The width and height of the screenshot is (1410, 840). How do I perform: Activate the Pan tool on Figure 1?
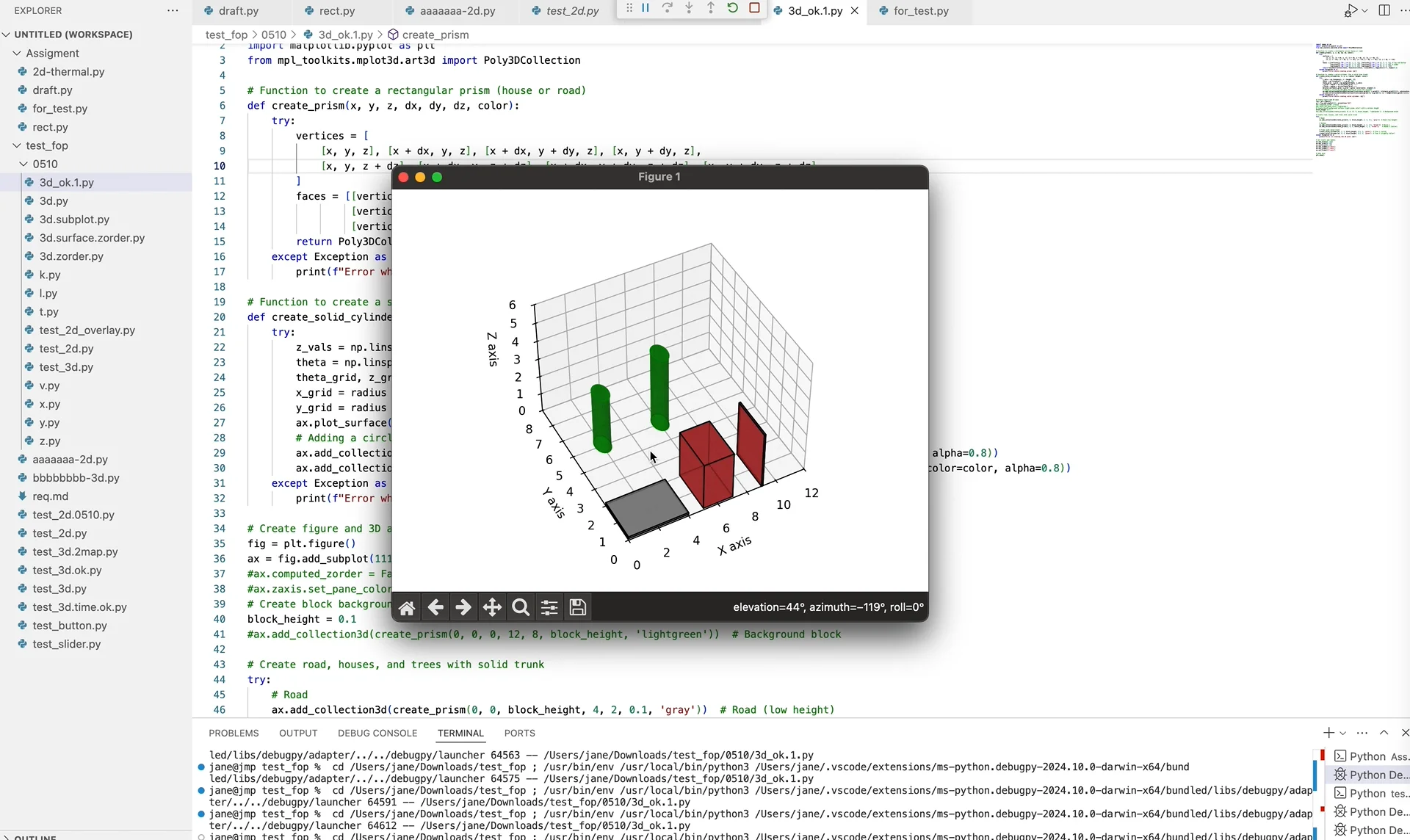click(x=492, y=607)
